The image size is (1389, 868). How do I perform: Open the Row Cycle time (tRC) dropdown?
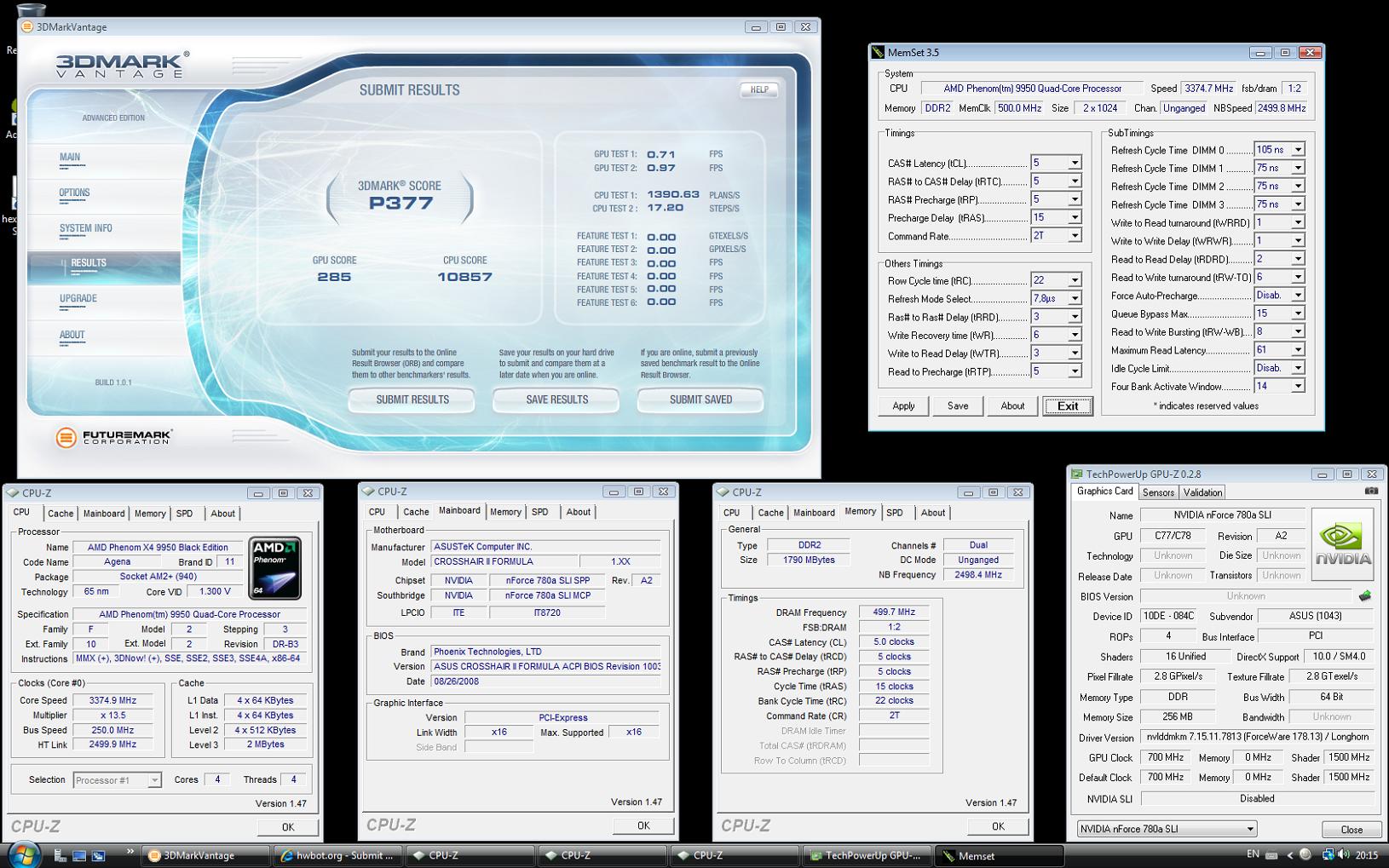[x=1075, y=280]
